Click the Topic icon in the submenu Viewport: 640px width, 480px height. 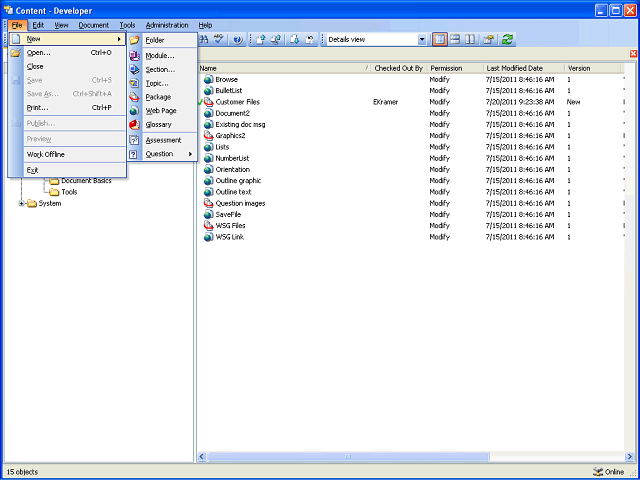point(134,83)
